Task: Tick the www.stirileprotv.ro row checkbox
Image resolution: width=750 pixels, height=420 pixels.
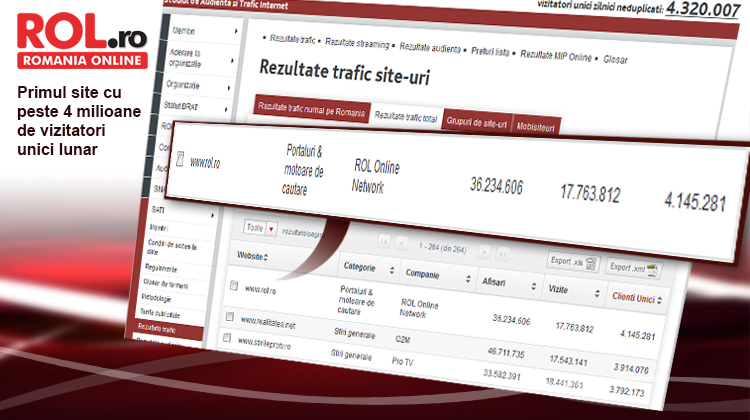Action: click(227, 338)
